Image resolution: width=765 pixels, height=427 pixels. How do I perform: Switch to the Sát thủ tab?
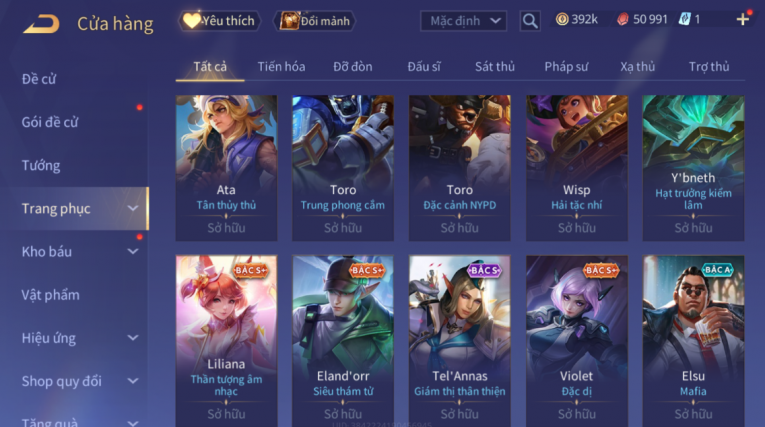pos(495,67)
